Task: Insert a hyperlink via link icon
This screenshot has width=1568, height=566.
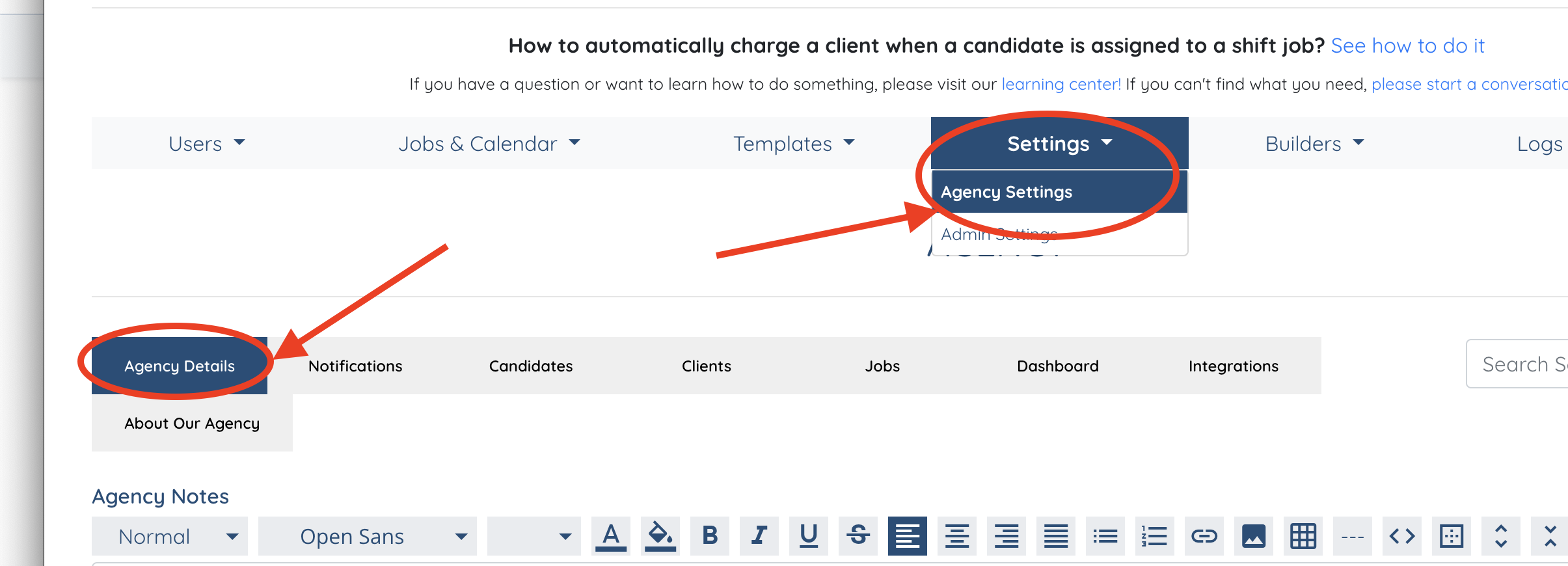Action: (x=1204, y=536)
